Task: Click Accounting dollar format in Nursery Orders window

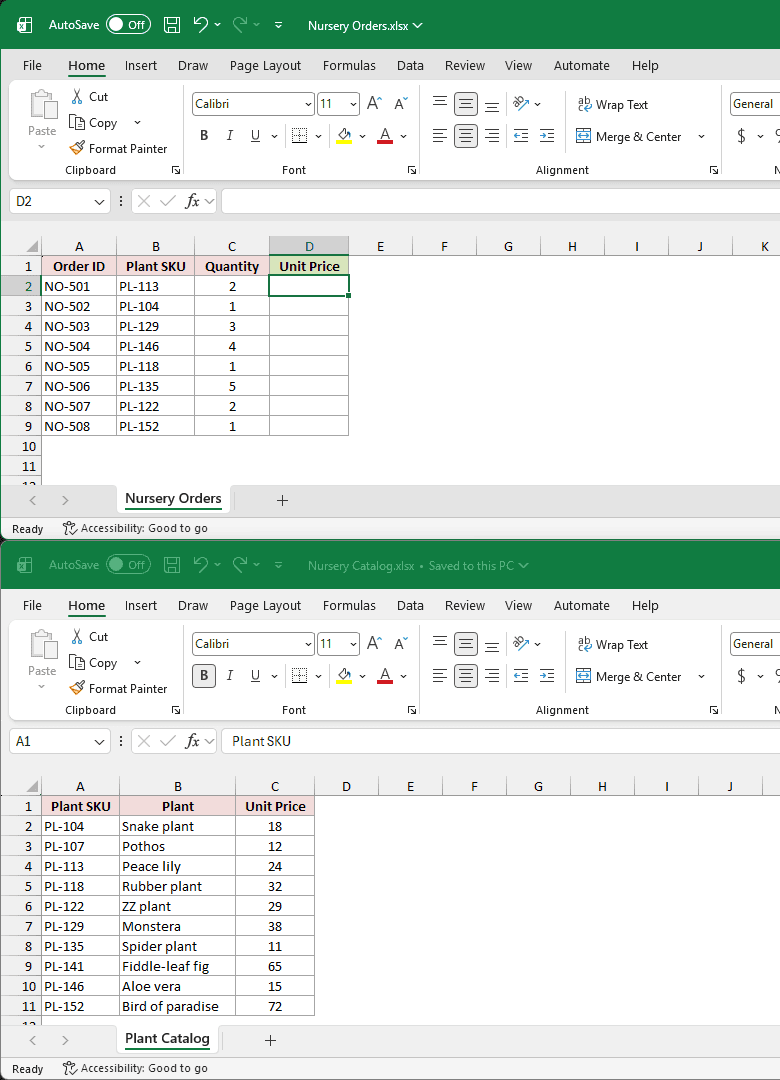Action: (741, 136)
